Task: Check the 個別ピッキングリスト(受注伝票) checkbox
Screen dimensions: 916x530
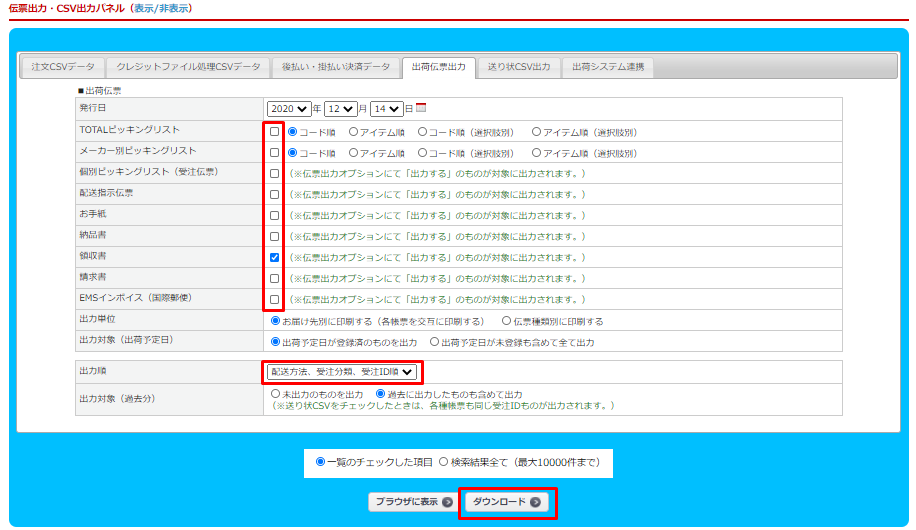Action: click(x=274, y=174)
